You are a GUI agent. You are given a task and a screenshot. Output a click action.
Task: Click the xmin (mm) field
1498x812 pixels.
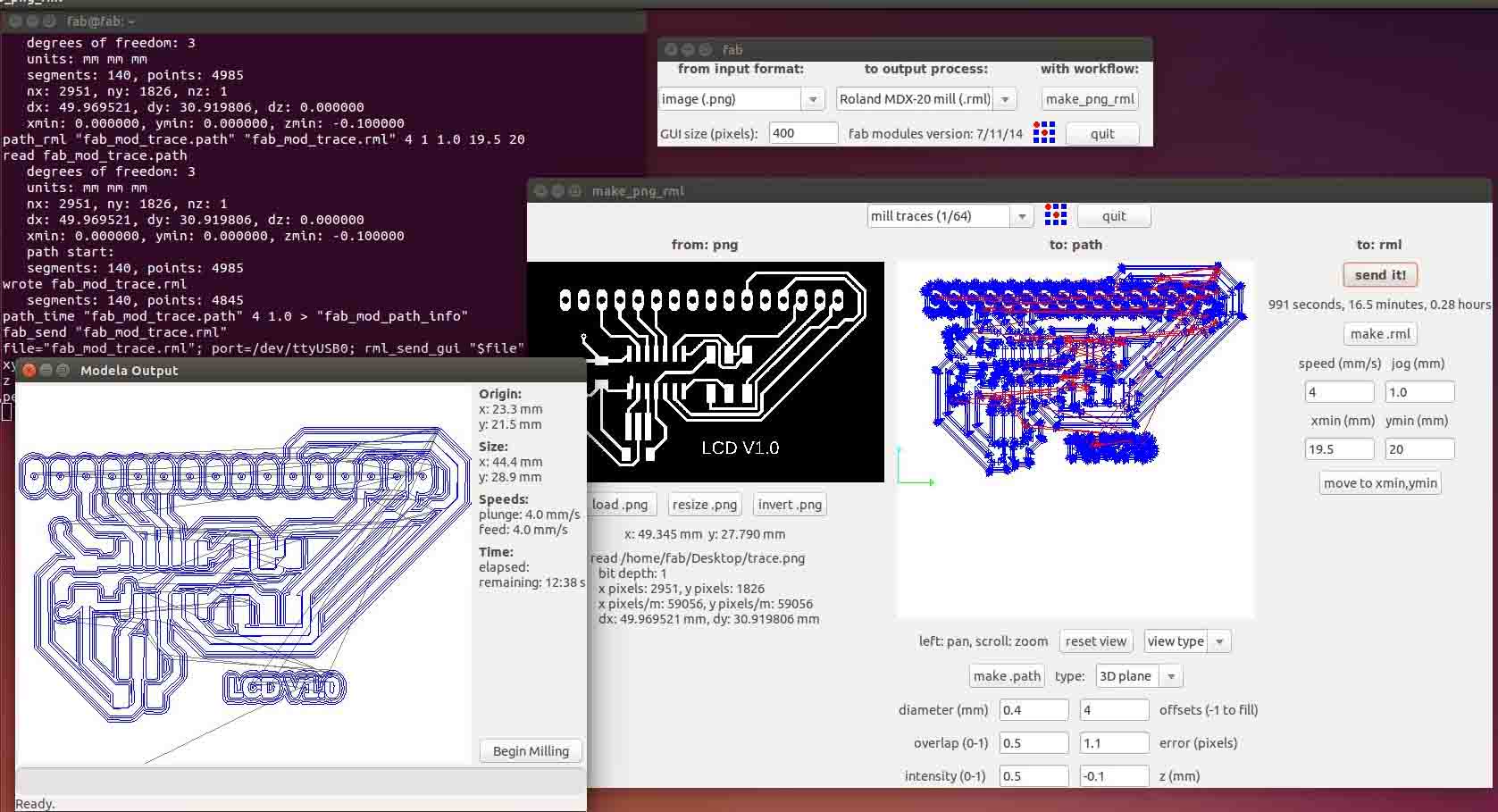(1339, 449)
